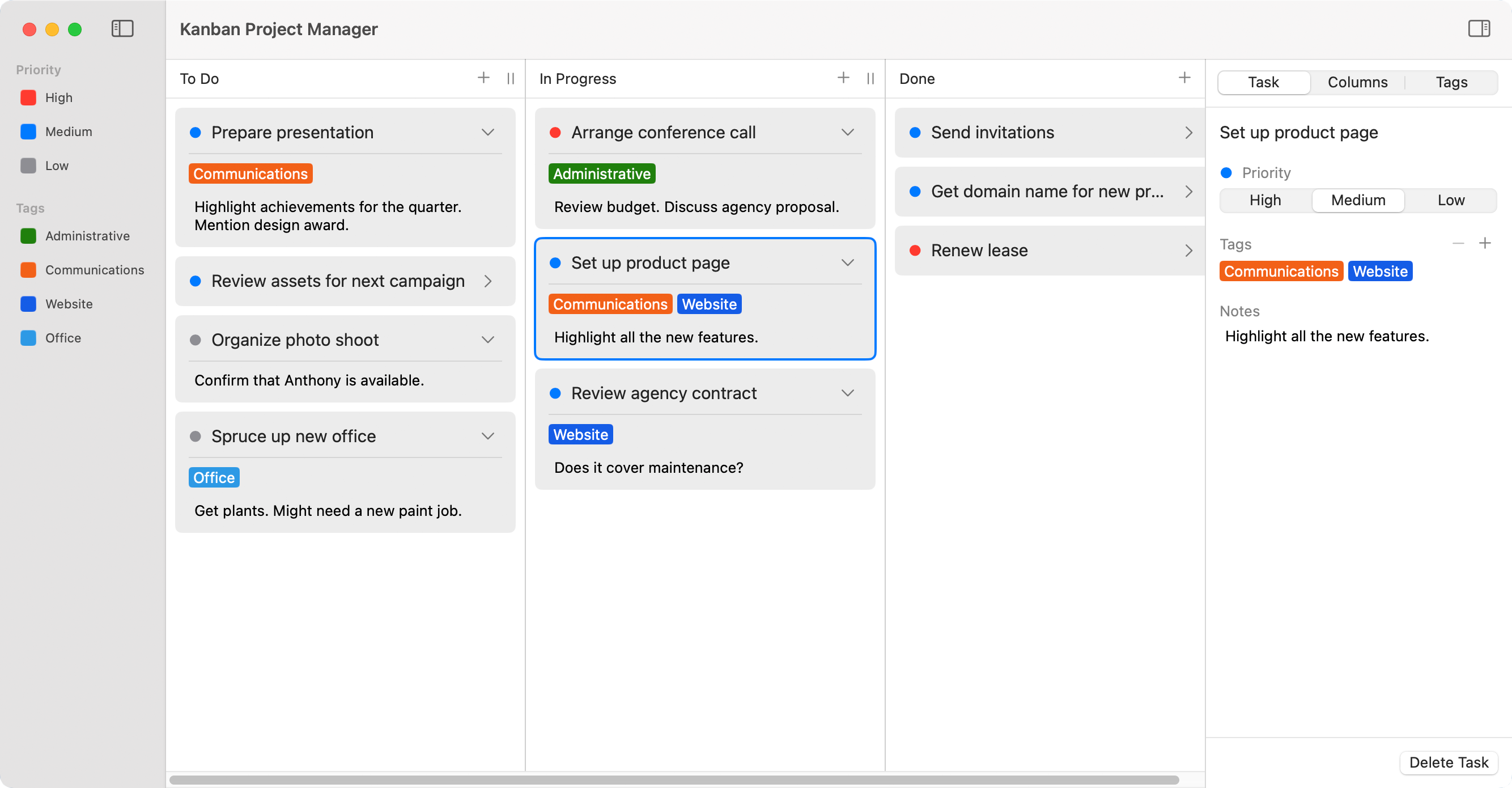Filter by Medium priority in sidebar
This screenshot has height=788, width=1512.
click(56, 132)
